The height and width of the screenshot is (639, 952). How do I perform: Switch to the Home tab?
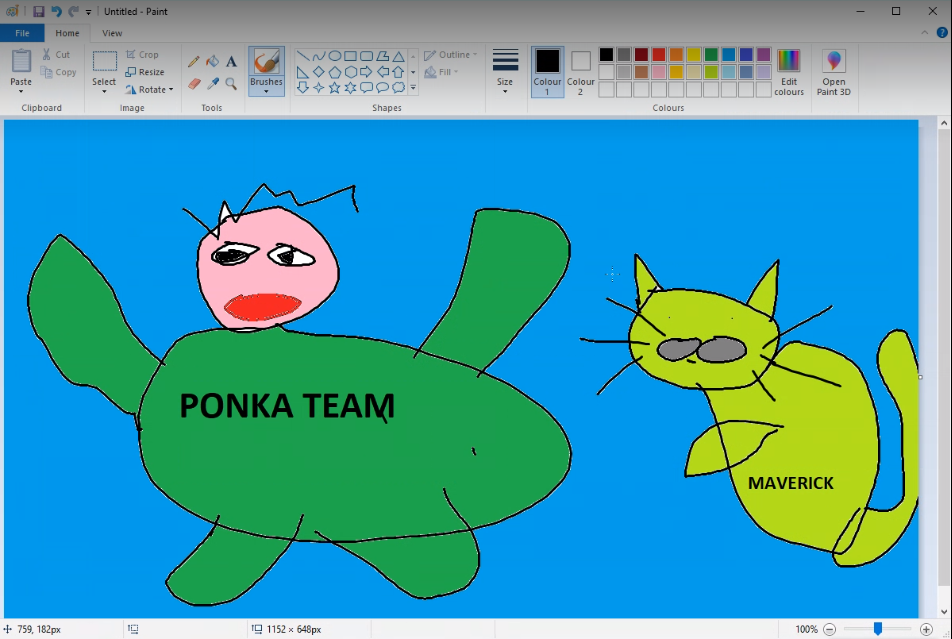(x=67, y=33)
